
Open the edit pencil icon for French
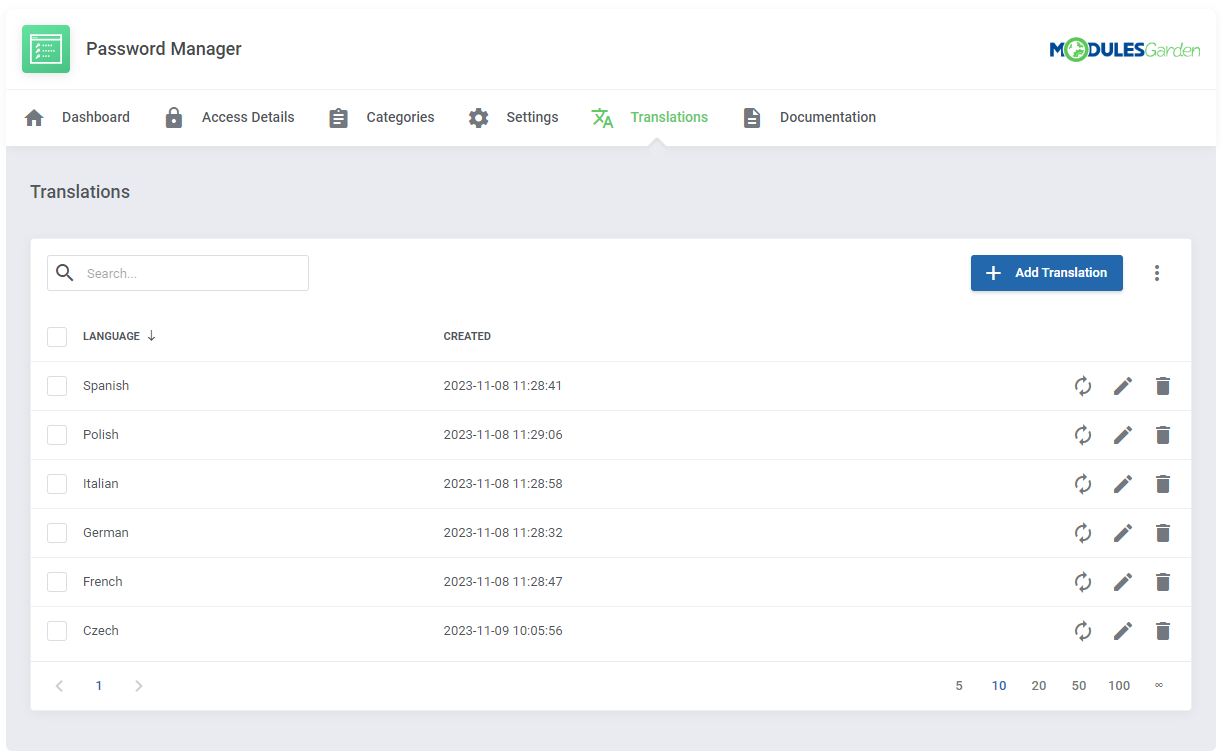1123,581
